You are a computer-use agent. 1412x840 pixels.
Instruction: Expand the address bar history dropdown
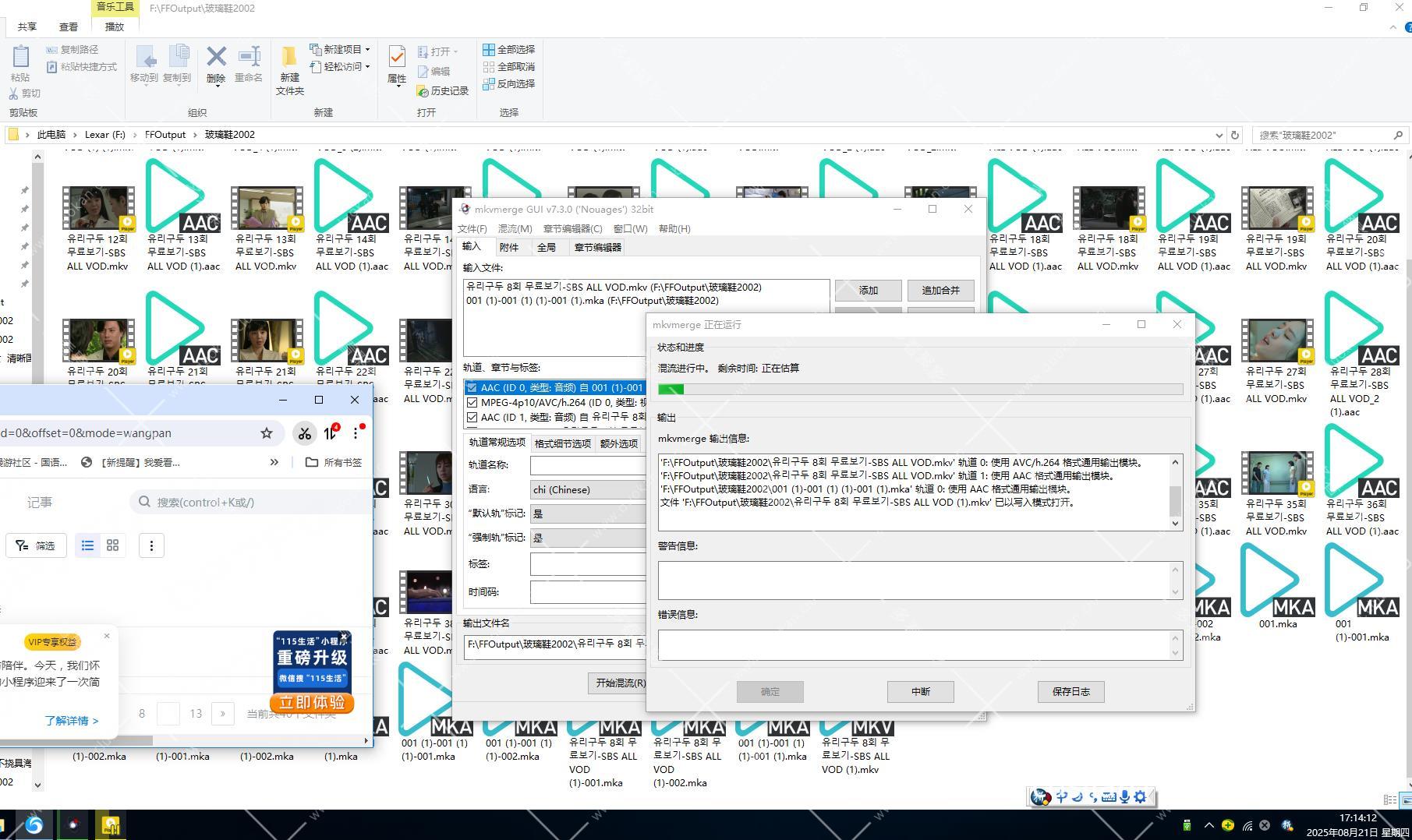coord(1219,135)
